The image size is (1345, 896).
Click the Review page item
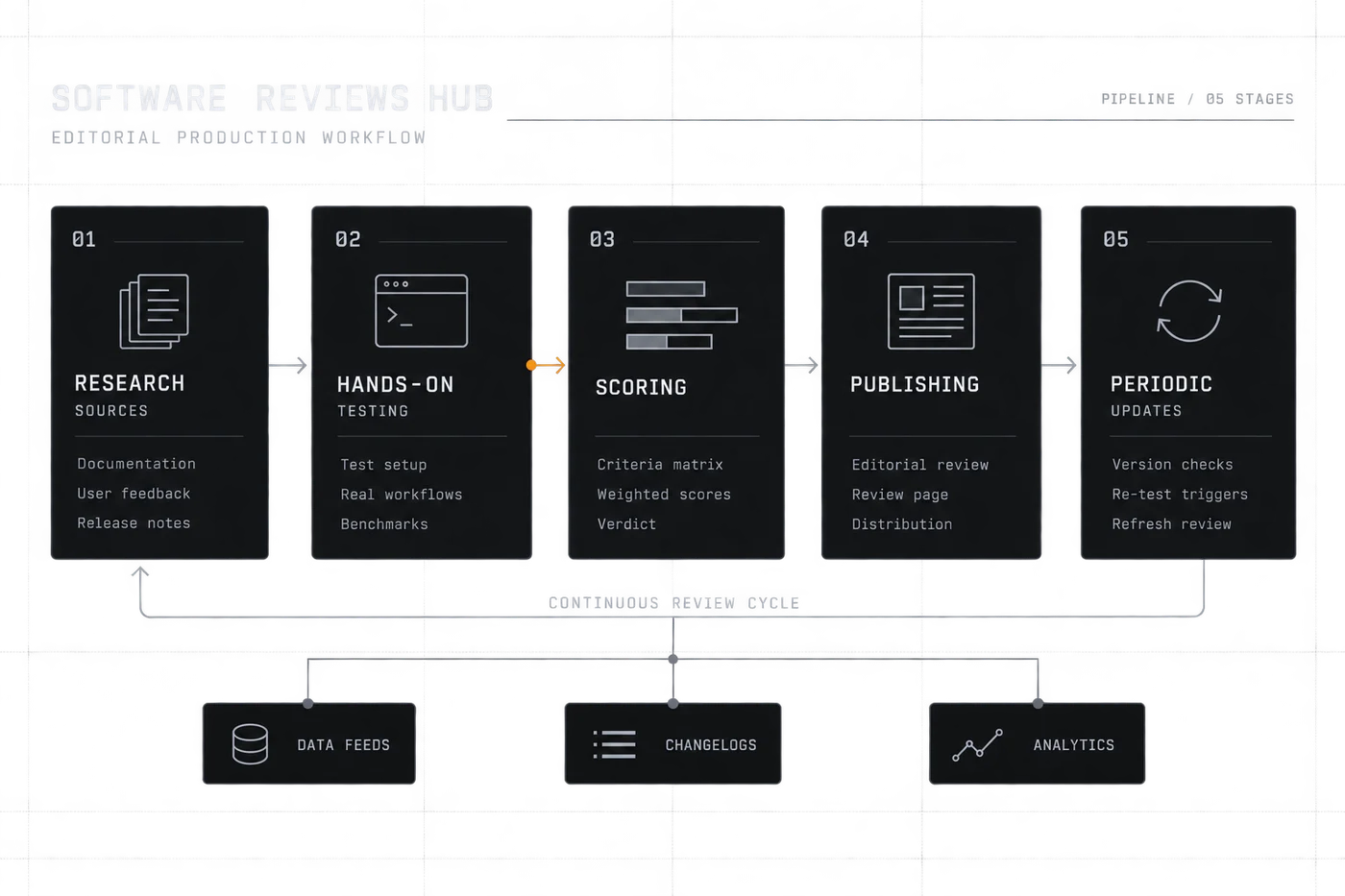coord(900,495)
